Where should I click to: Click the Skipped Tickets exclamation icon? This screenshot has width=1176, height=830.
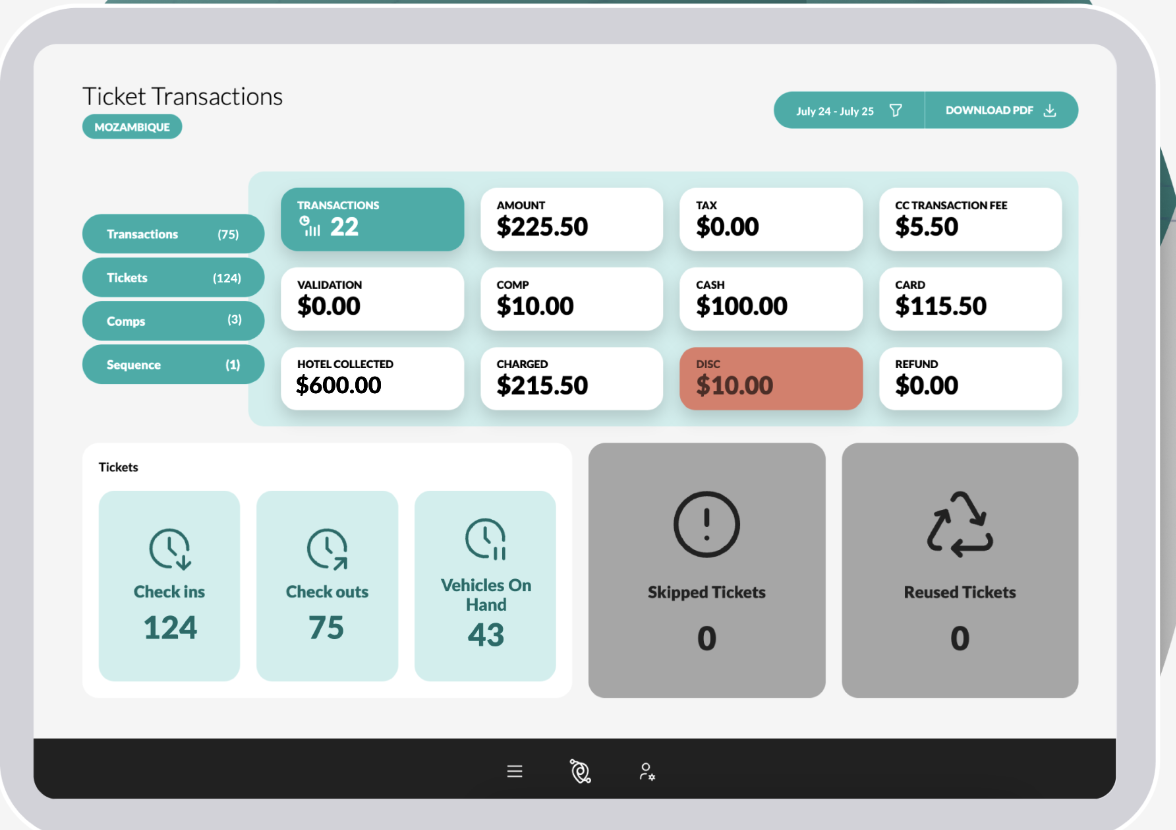[x=706, y=524]
